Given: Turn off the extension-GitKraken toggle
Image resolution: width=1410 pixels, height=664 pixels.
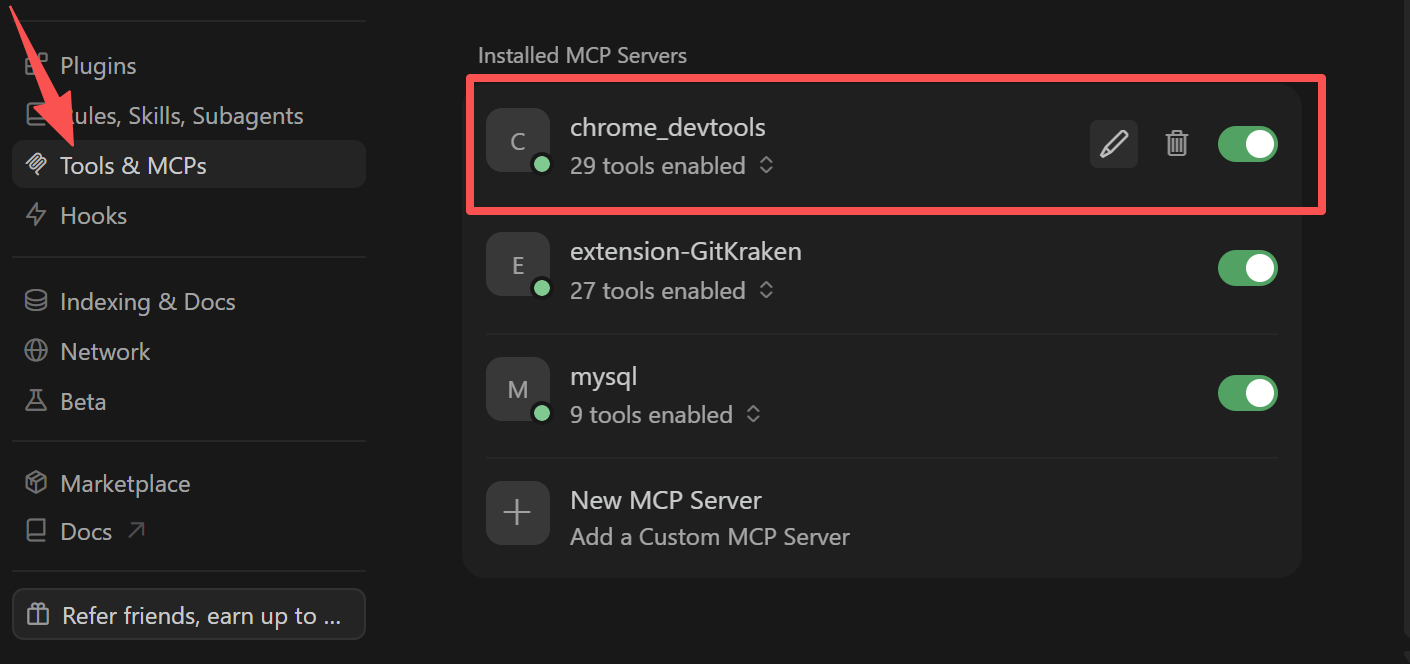Looking at the screenshot, I should pos(1248,268).
